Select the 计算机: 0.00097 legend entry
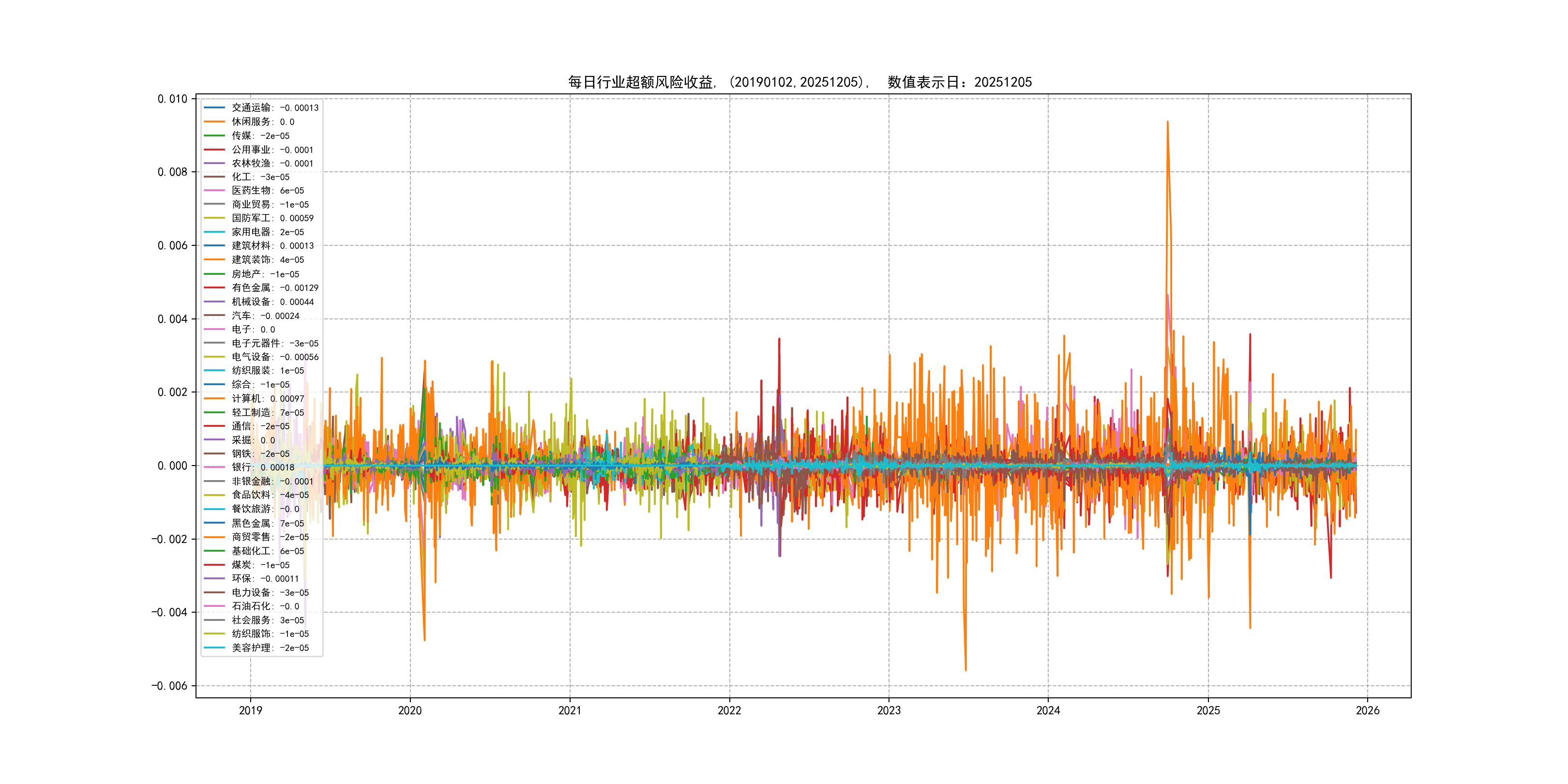This screenshot has width=1568, height=784. (x=267, y=399)
